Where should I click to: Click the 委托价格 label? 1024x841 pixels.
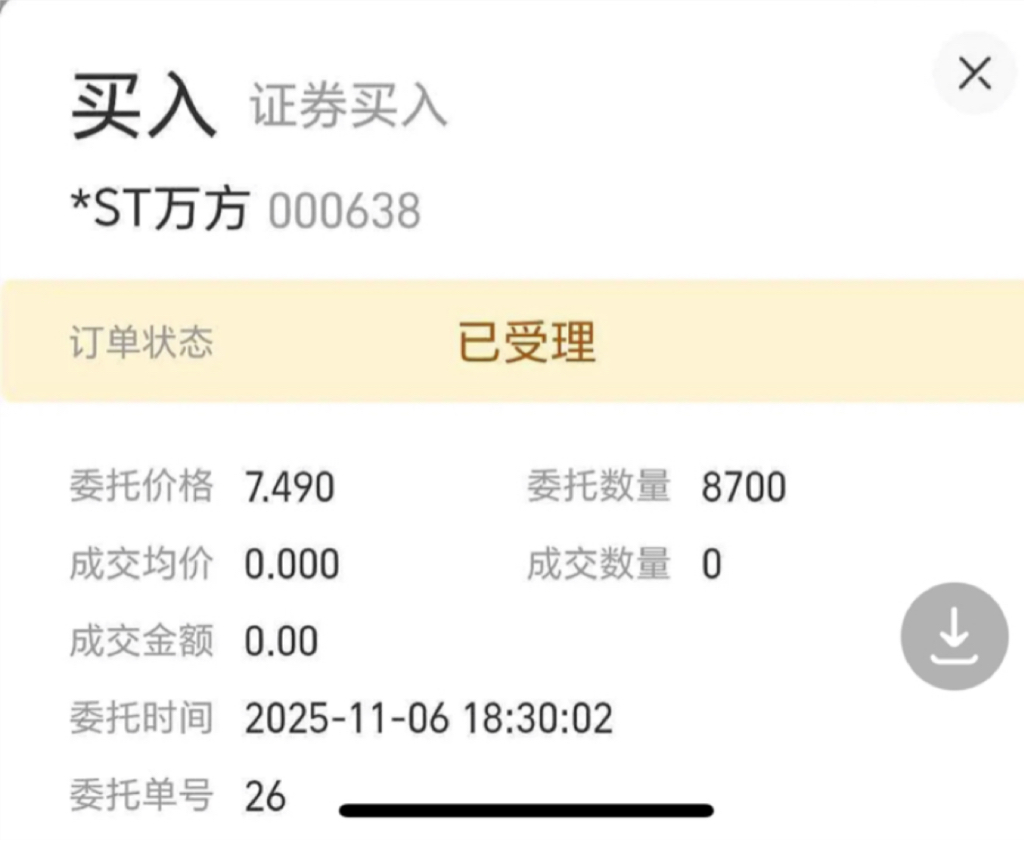[x=142, y=486]
